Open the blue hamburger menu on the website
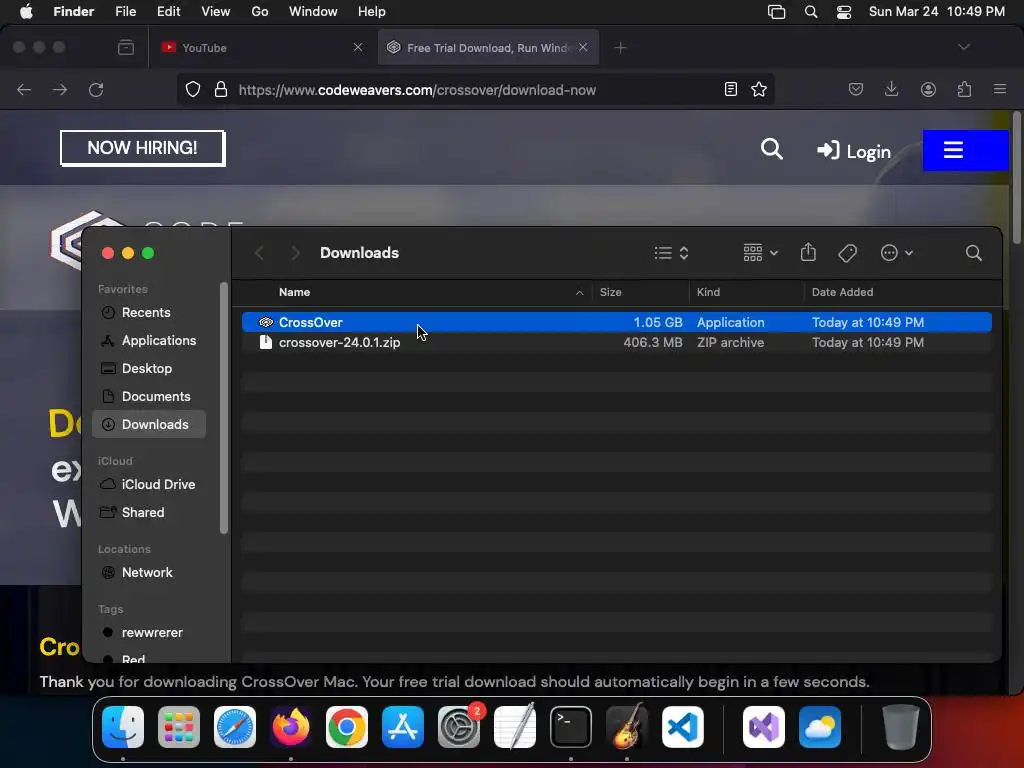 click(x=965, y=150)
